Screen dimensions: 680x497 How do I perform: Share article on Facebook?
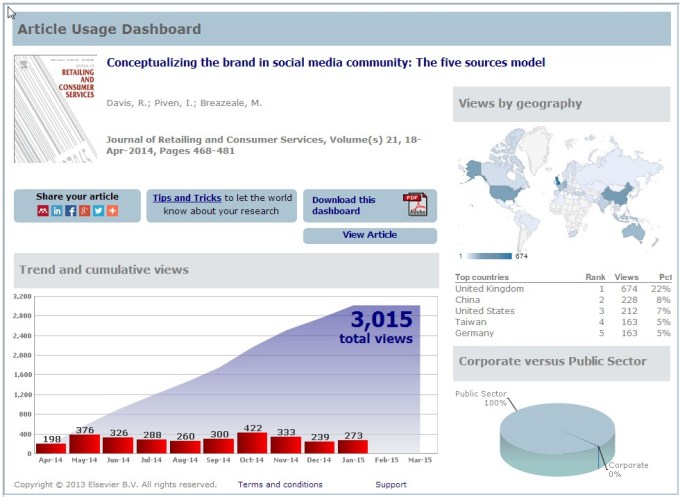(x=71, y=211)
